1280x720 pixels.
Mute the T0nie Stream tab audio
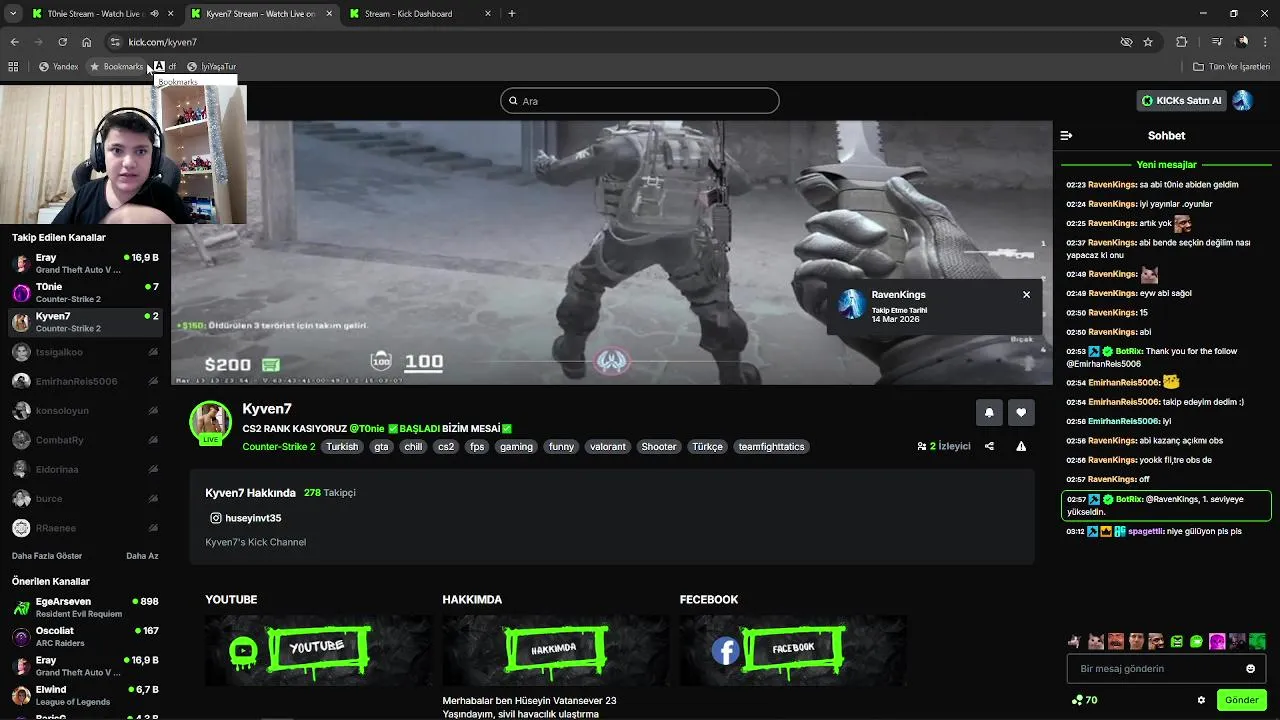(154, 14)
